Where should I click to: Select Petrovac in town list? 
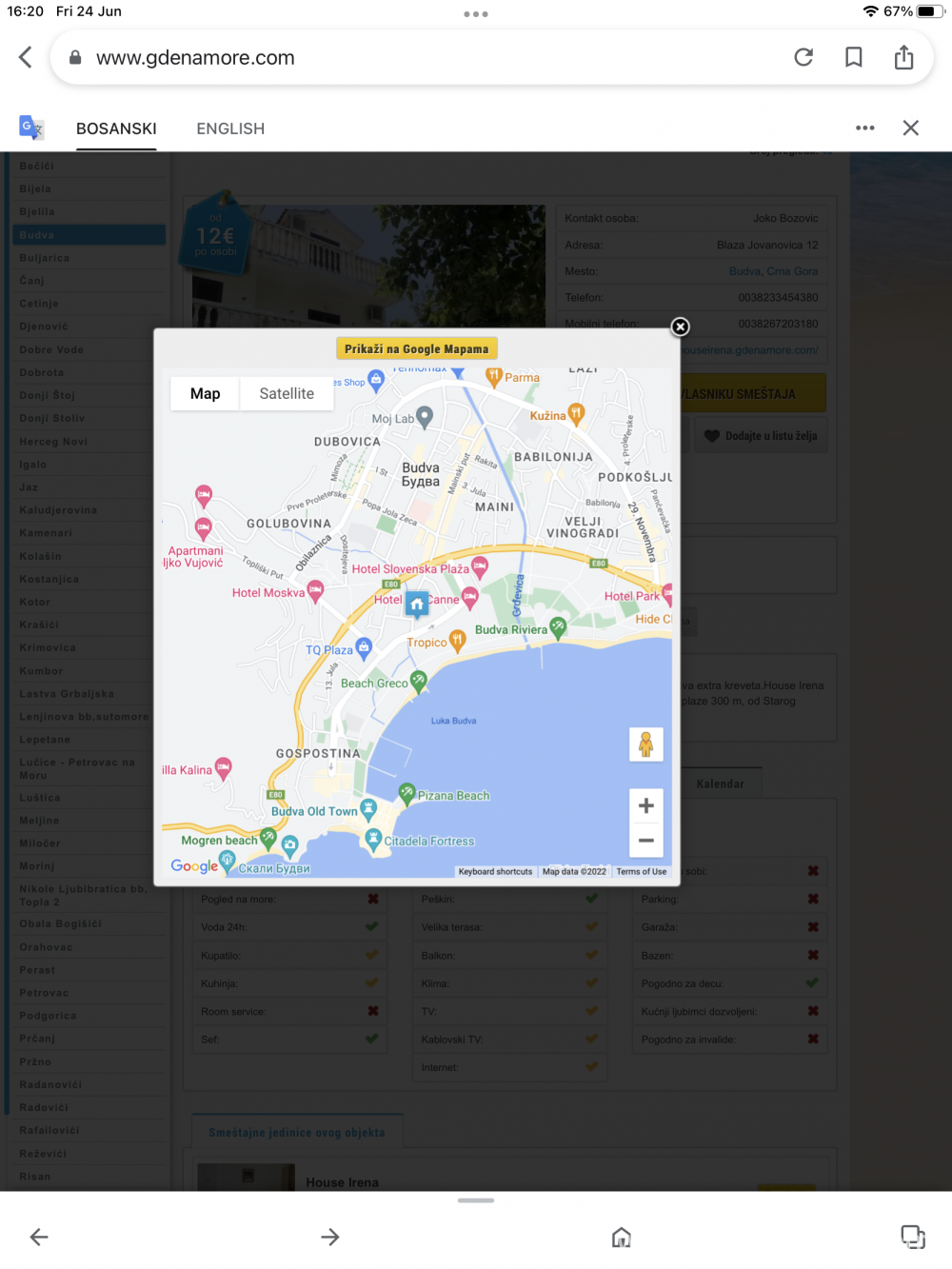89,992
